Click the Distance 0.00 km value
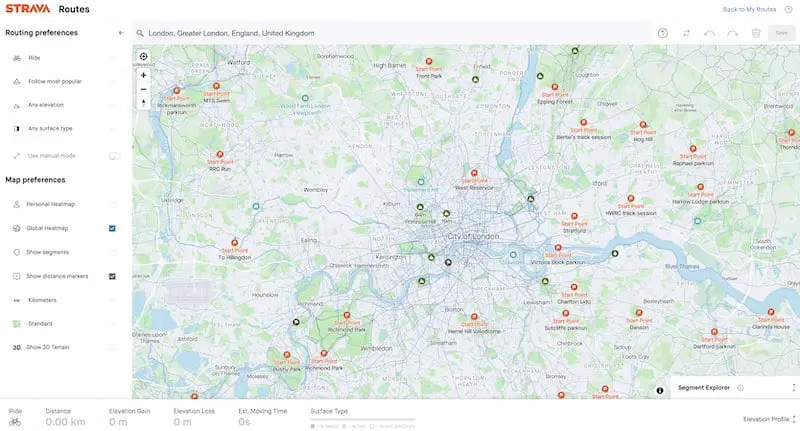The width and height of the screenshot is (800, 431). tap(65, 422)
